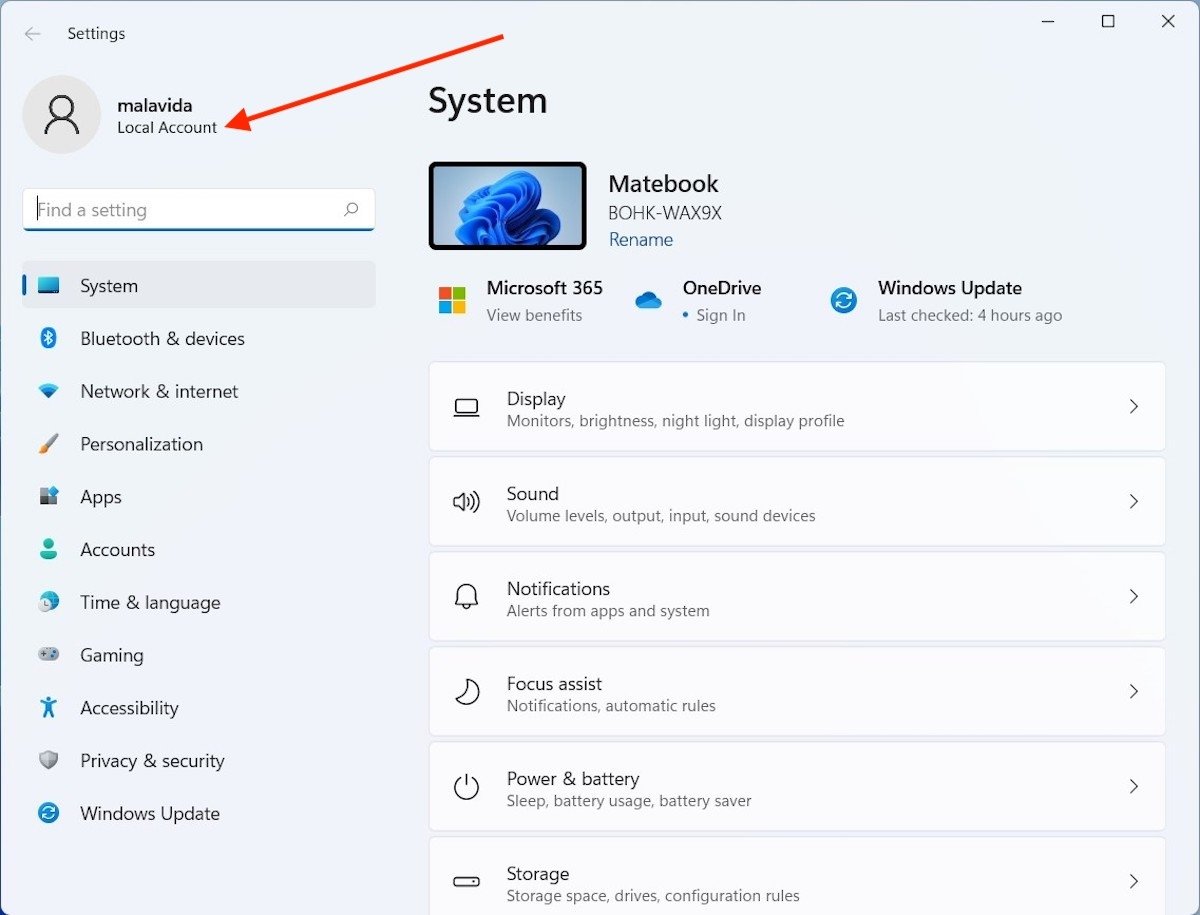Click the back arrow beside Settings title
The image size is (1200, 915).
tap(33, 34)
